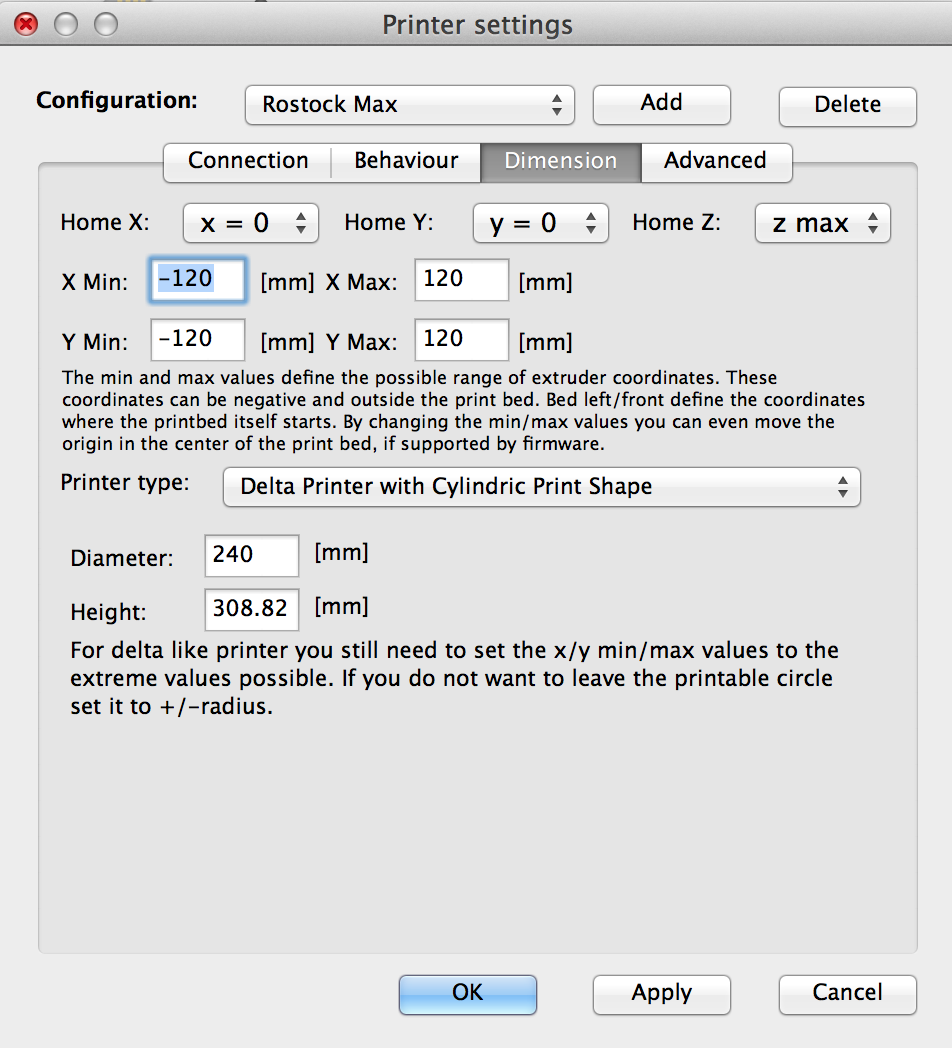Image resolution: width=952 pixels, height=1048 pixels.
Task: Click the Delete configuration button
Action: click(x=847, y=106)
